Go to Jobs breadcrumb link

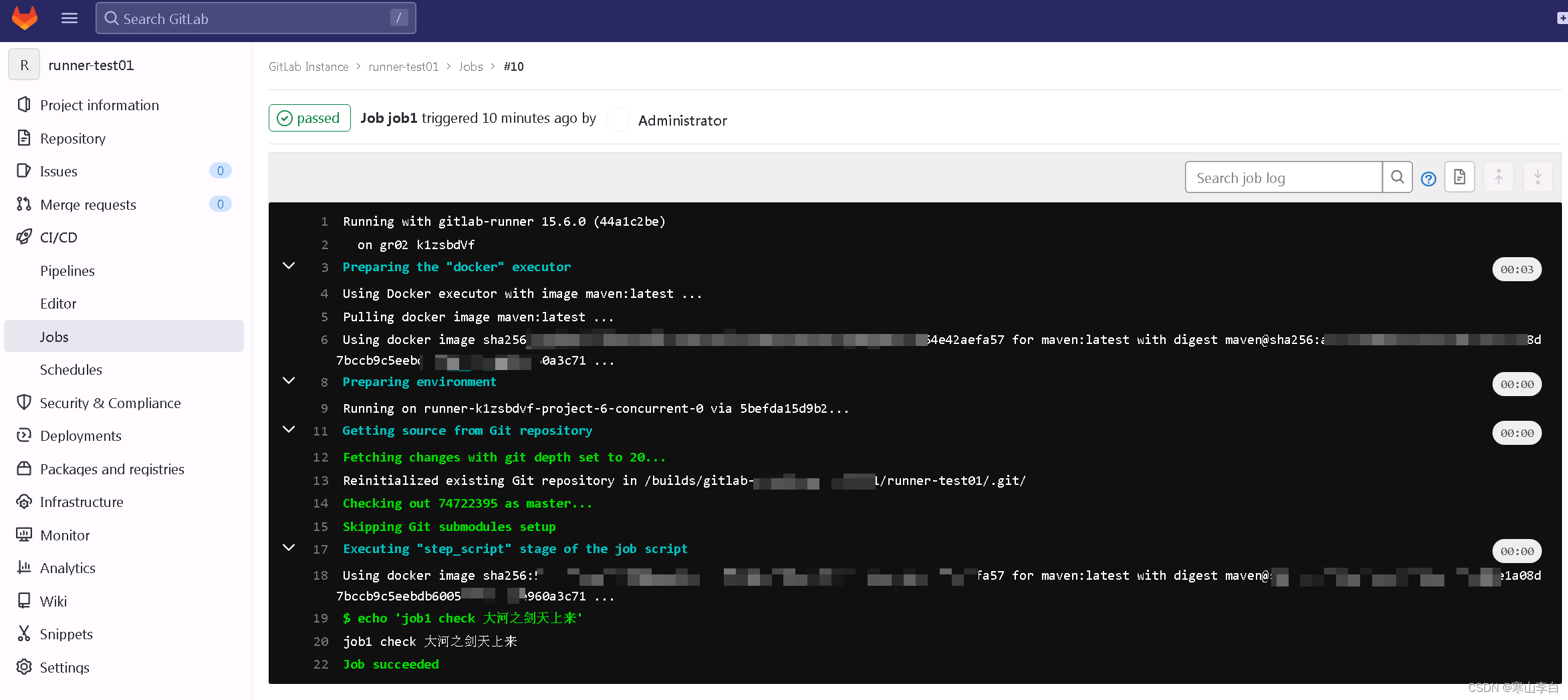[471, 66]
